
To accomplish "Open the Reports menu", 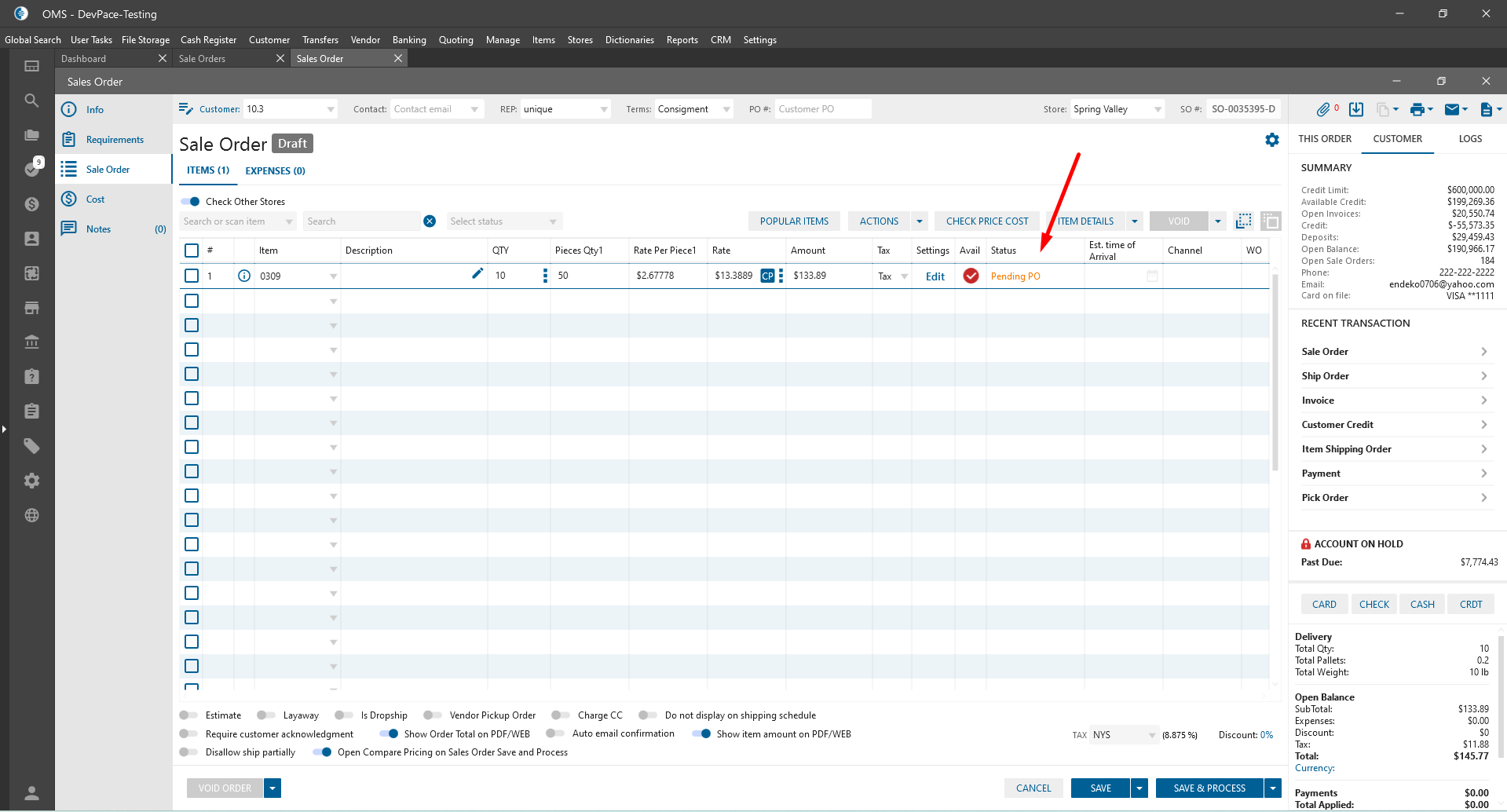I will click(682, 40).
